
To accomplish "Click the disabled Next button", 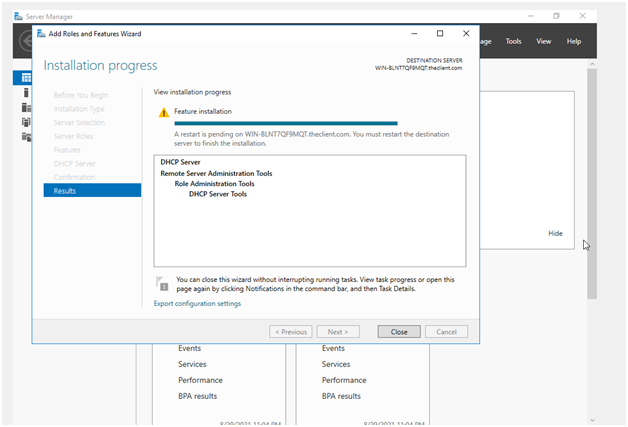I will tap(338, 332).
